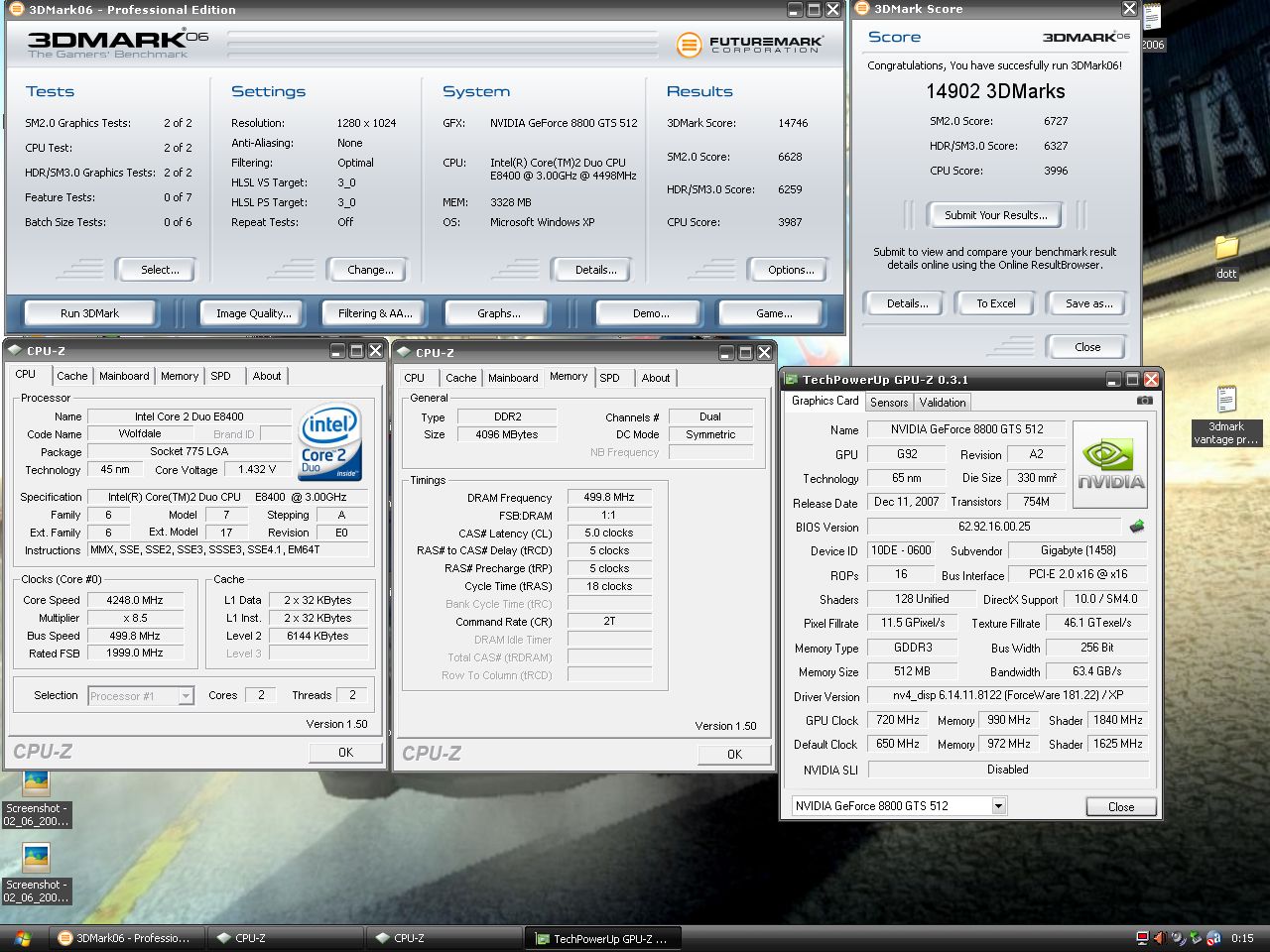Click the Run 3DMark button
Image resolution: width=1270 pixels, height=952 pixels.
point(89,313)
